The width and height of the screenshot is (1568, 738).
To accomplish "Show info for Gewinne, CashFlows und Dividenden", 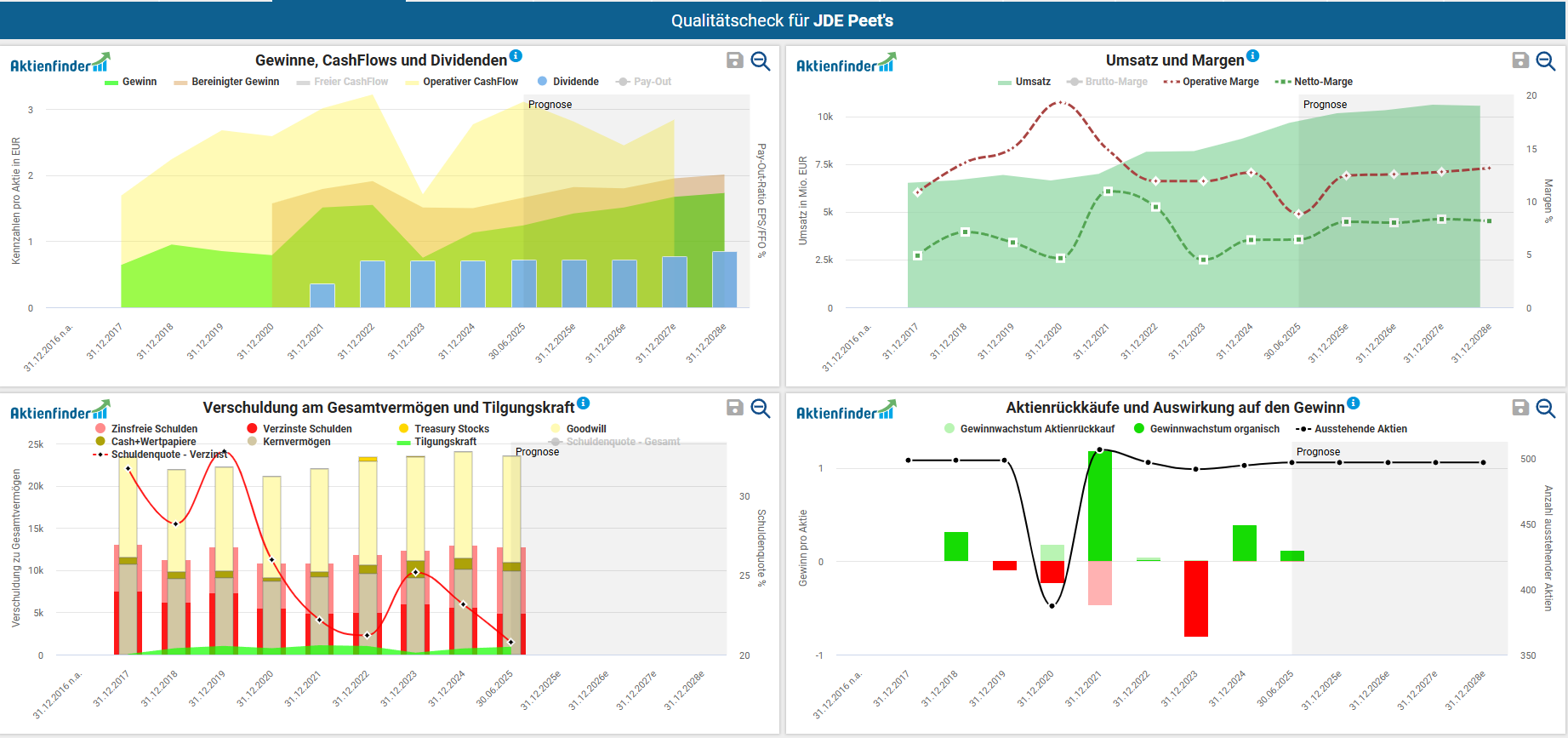I will click(x=516, y=56).
